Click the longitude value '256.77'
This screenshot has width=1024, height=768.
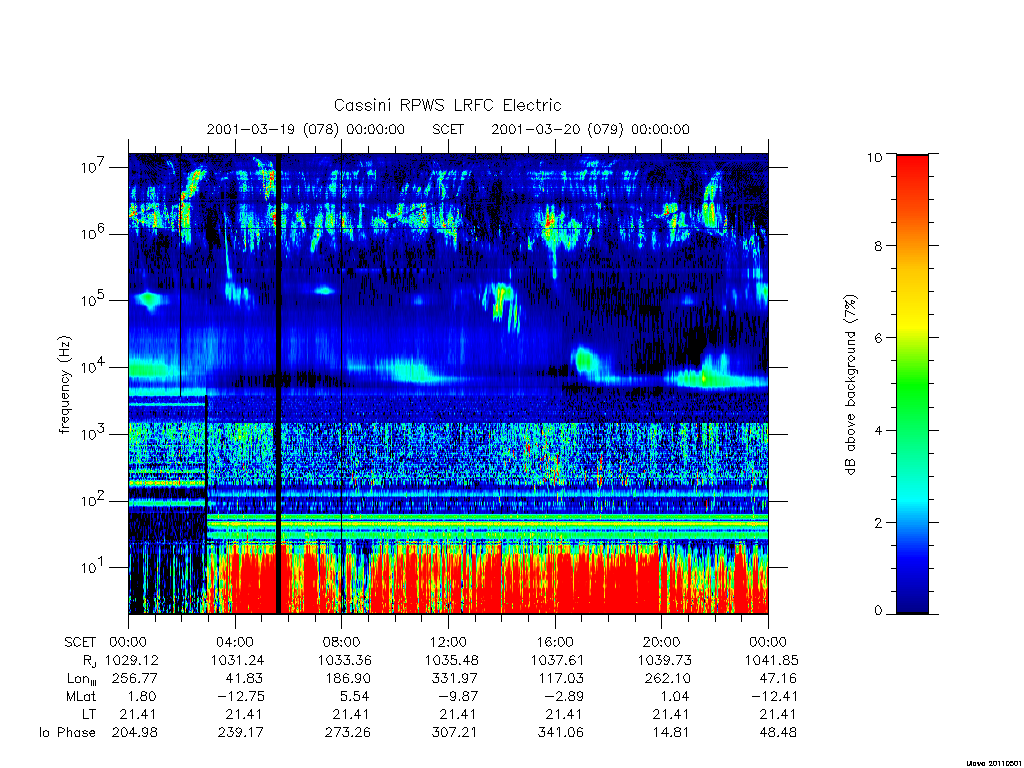(x=135, y=679)
